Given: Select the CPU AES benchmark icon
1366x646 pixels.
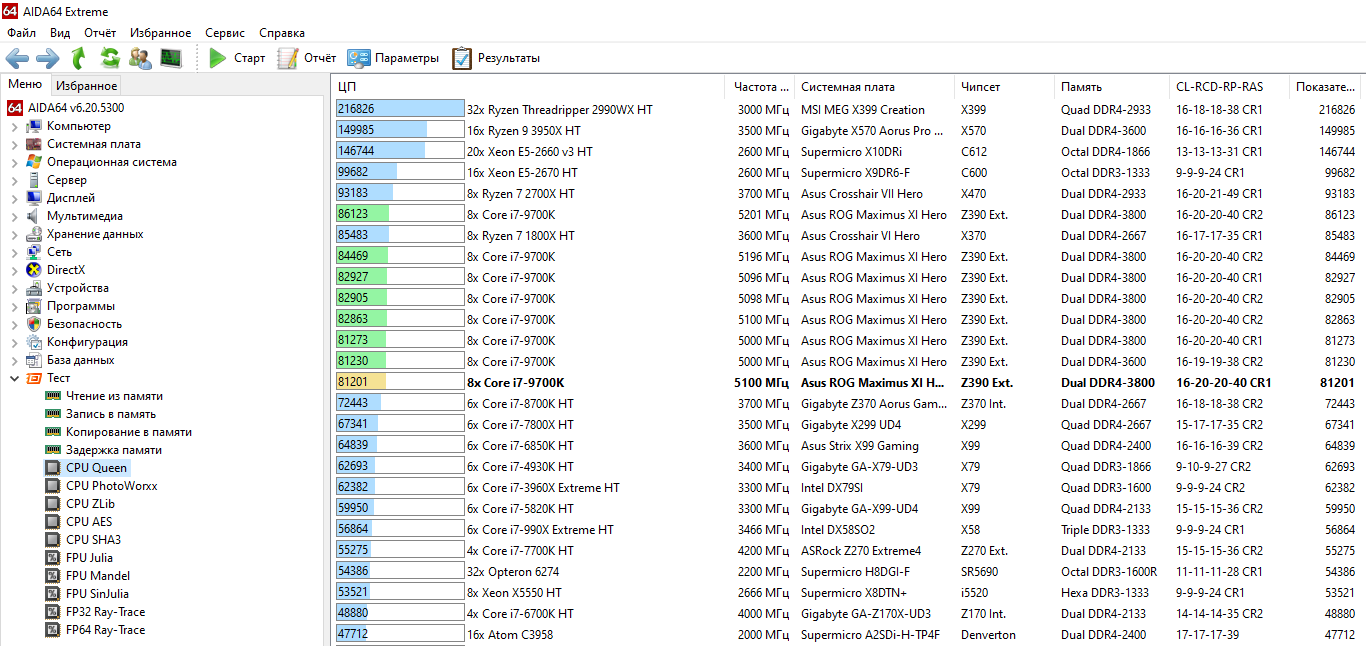Looking at the screenshot, I should [x=53, y=522].
